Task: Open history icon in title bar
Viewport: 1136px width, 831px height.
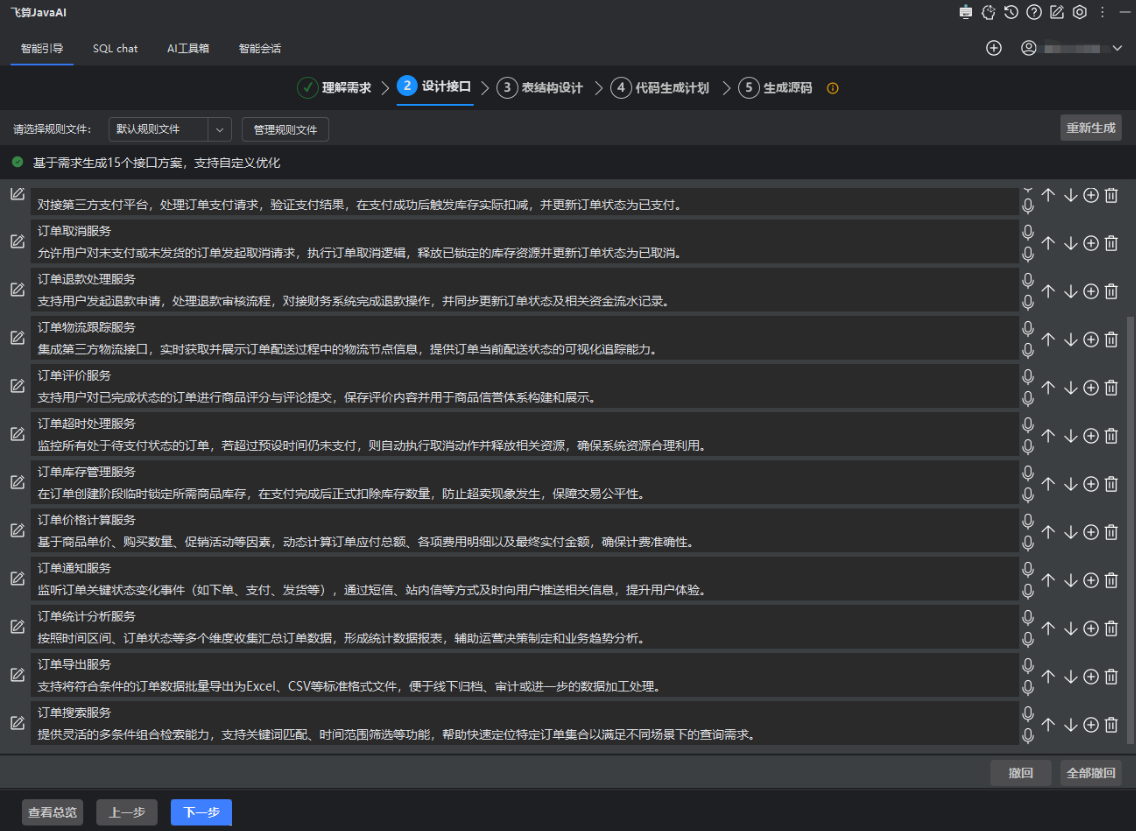Action: pyautogui.click(x=1012, y=13)
